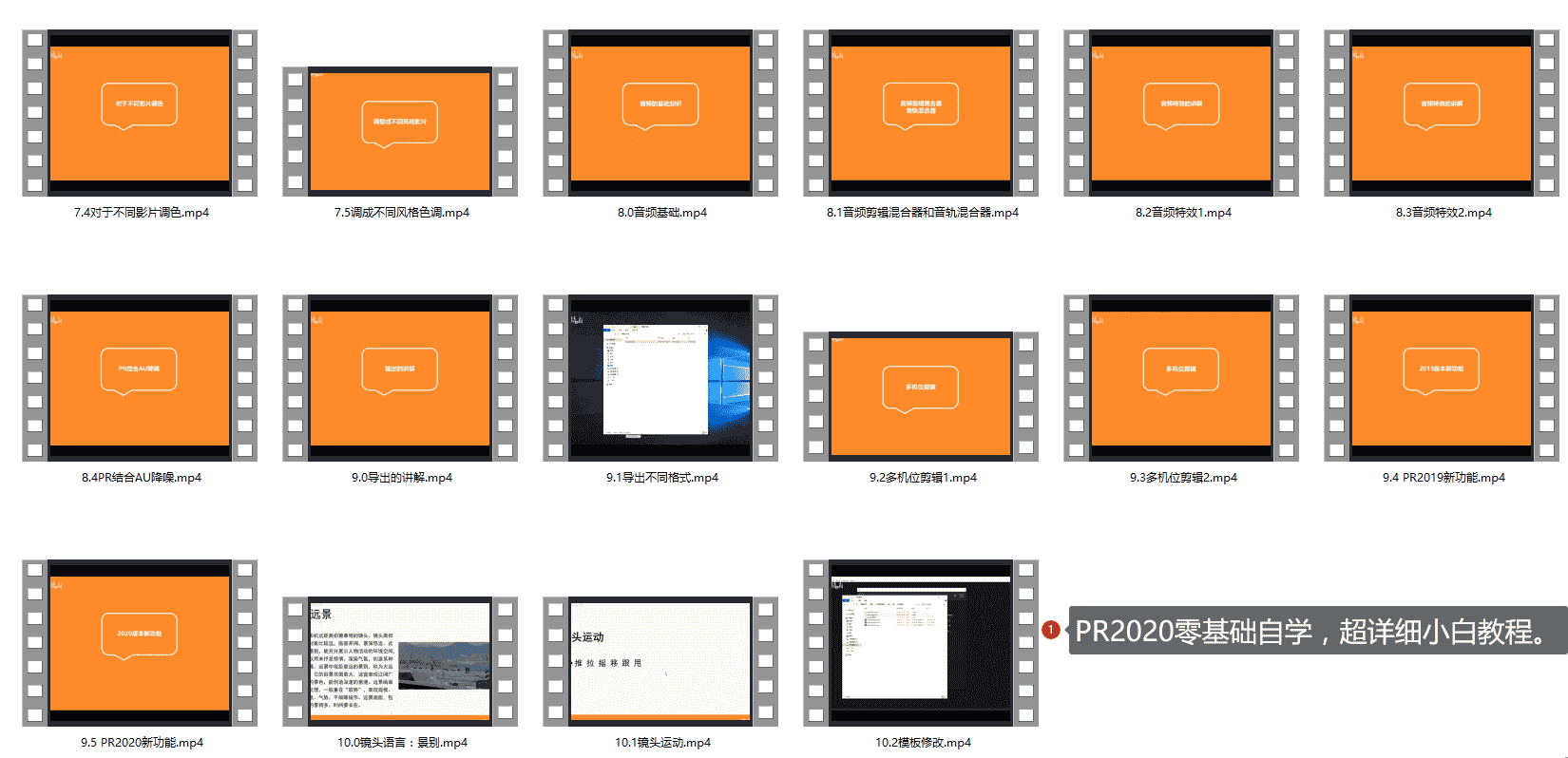Select the 9.2多机位剪辑1.mp4 thumbnail
The height and width of the screenshot is (758, 1568).
921,396
